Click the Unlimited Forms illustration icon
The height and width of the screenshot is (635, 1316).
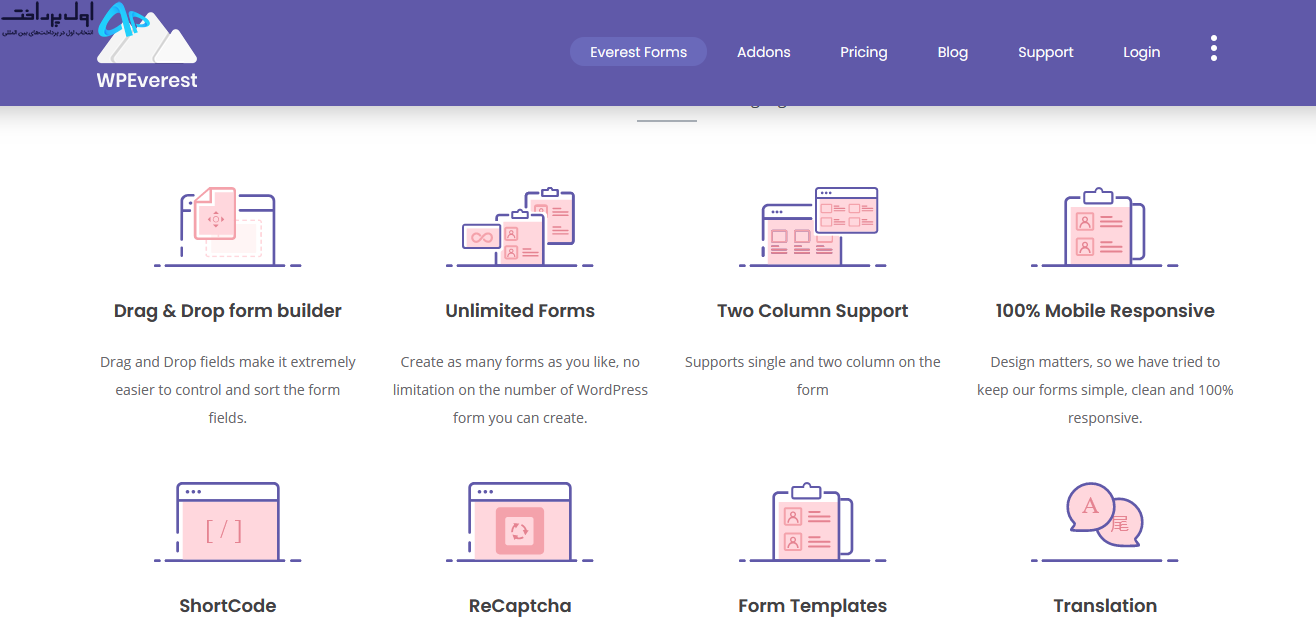(x=520, y=227)
